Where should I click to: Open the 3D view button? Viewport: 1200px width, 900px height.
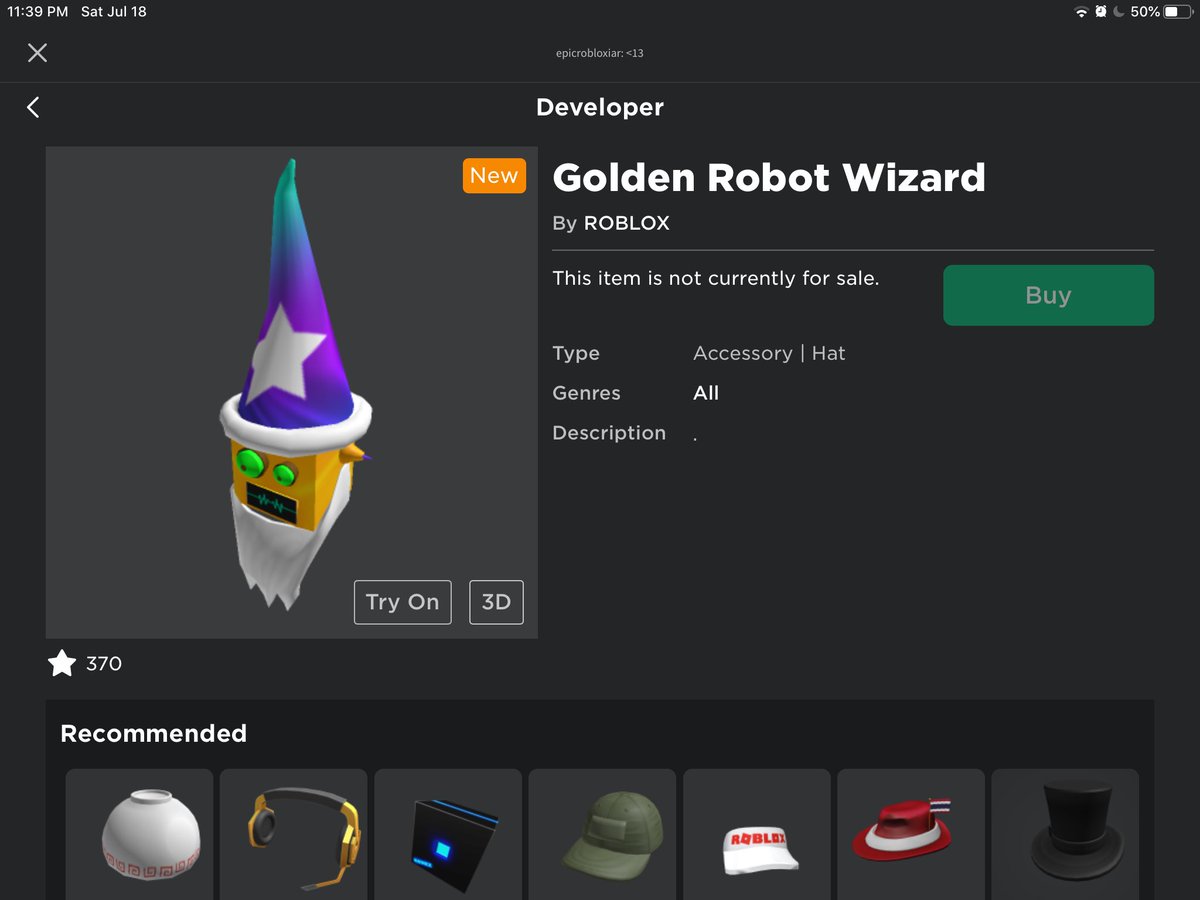pyautogui.click(x=496, y=602)
